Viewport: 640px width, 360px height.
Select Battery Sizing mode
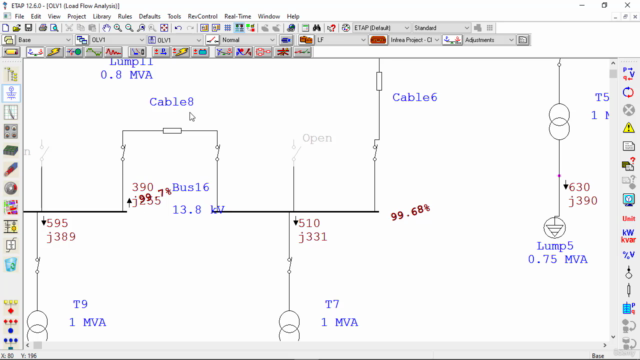click(200, 52)
